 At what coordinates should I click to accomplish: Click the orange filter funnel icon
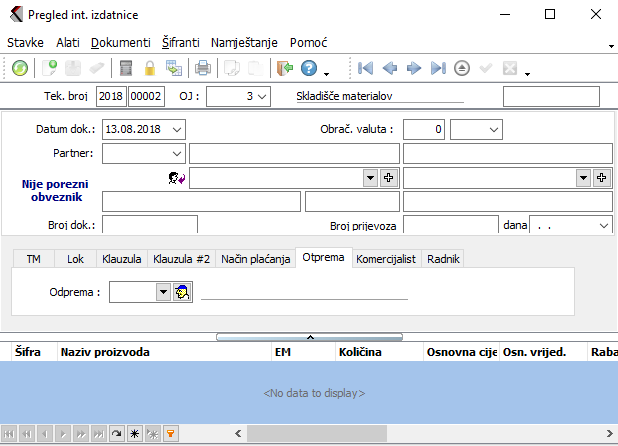coord(171,434)
